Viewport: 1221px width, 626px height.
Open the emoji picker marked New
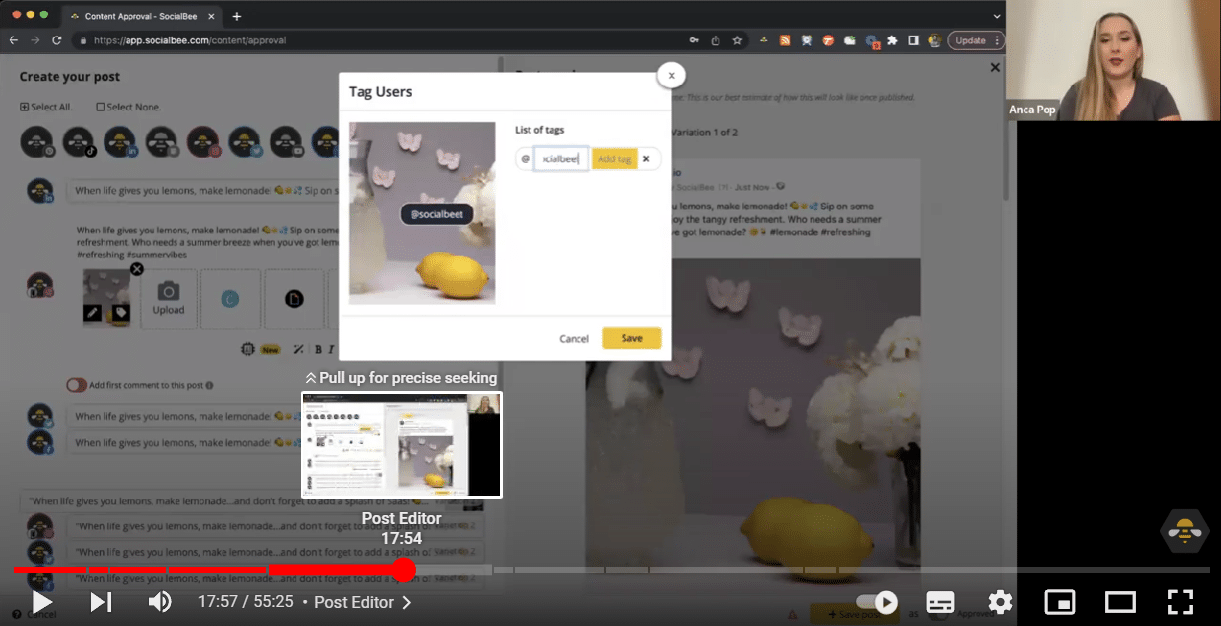pos(248,349)
